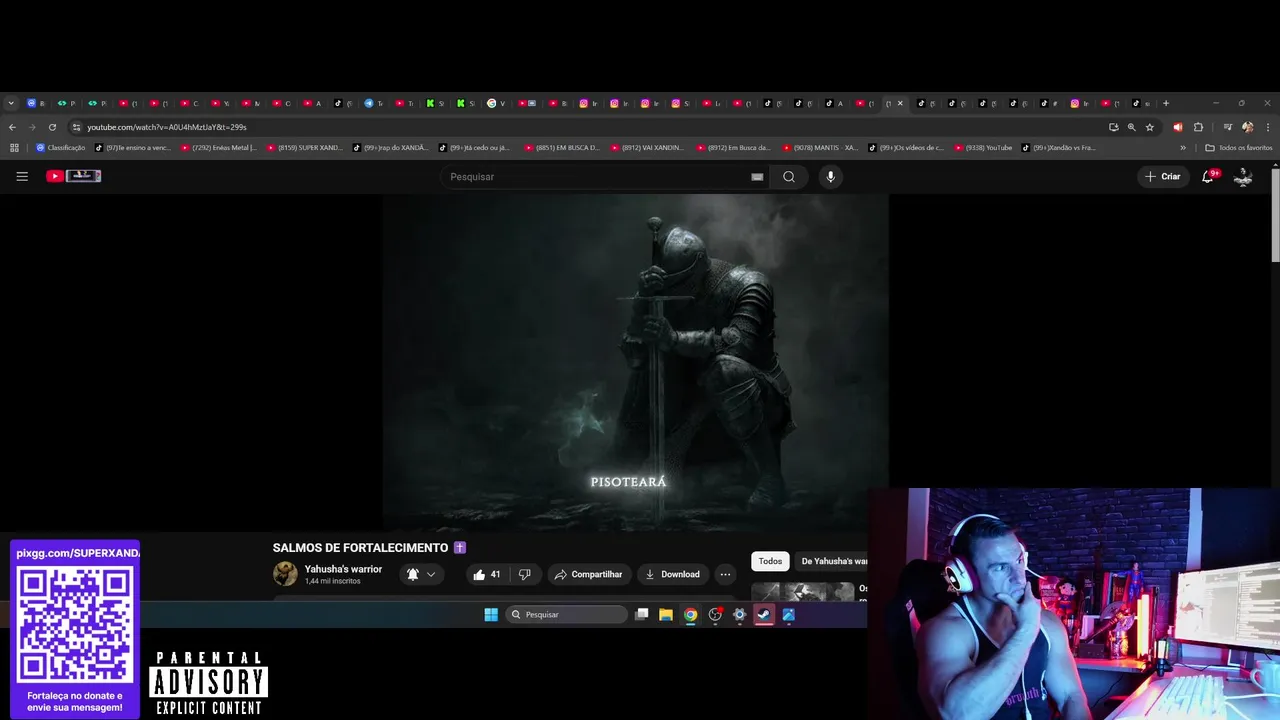1280x720 pixels.
Task: Select the De Yahusha's warrior filter chip
Action: tap(833, 561)
